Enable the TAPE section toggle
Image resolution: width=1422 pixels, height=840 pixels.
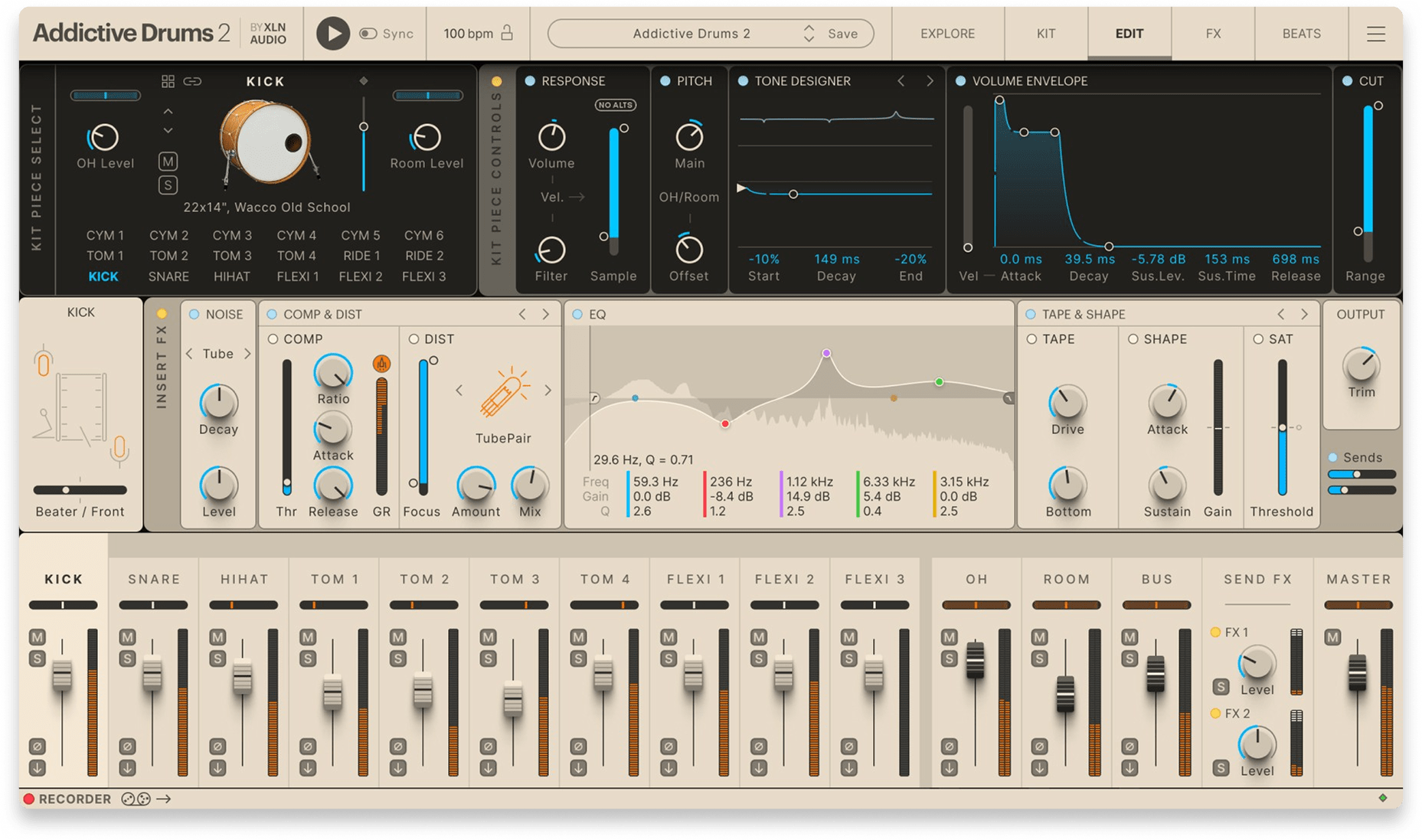coord(1031,339)
